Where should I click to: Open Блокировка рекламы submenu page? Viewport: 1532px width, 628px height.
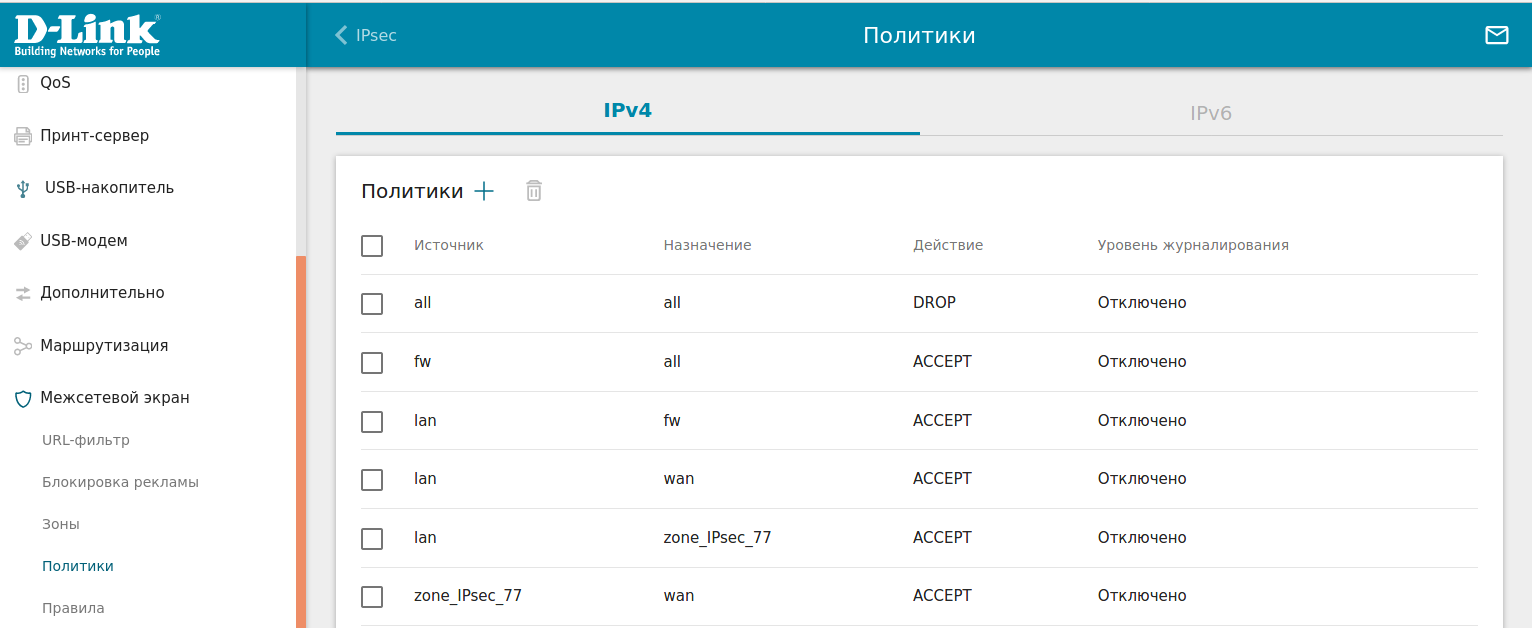click(x=120, y=482)
